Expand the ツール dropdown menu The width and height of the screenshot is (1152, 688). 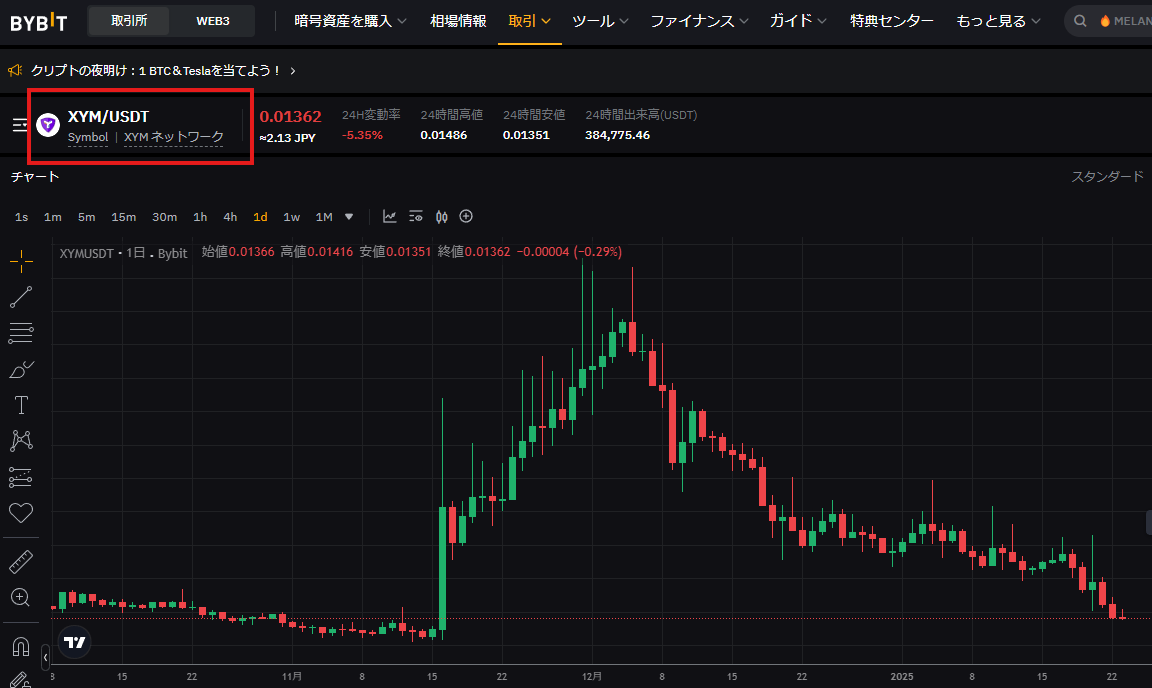tap(600, 21)
